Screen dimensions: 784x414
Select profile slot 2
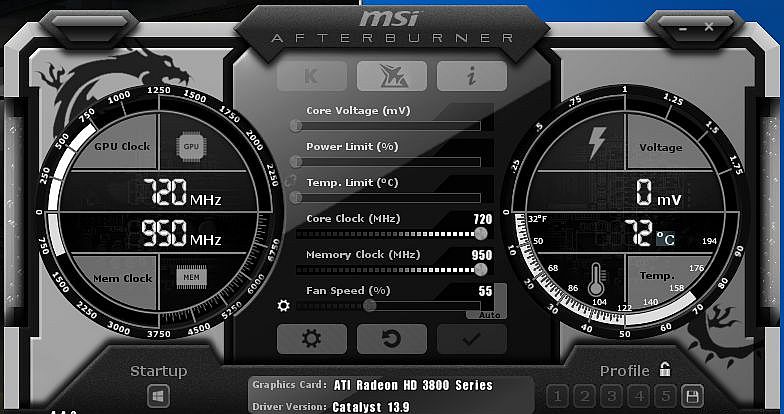(584, 397)
